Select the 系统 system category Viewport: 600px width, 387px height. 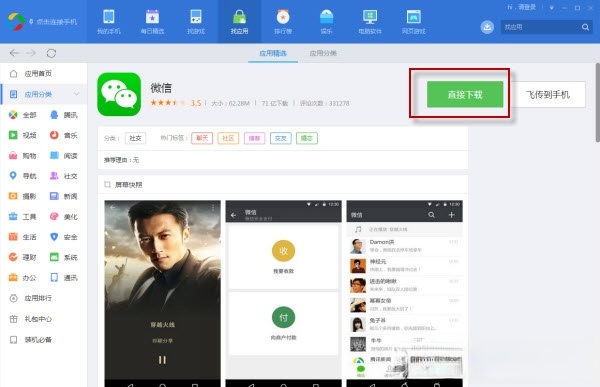tap(64, 257)
